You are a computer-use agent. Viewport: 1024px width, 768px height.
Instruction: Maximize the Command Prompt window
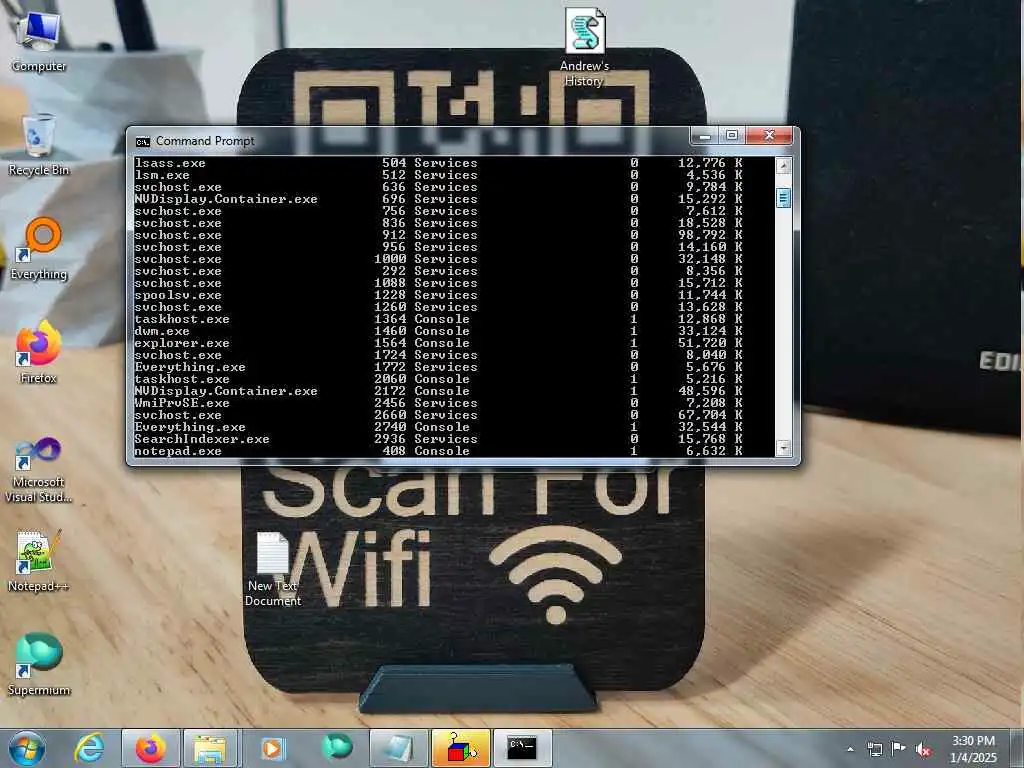pyautogui.click(x=732, y=136)
